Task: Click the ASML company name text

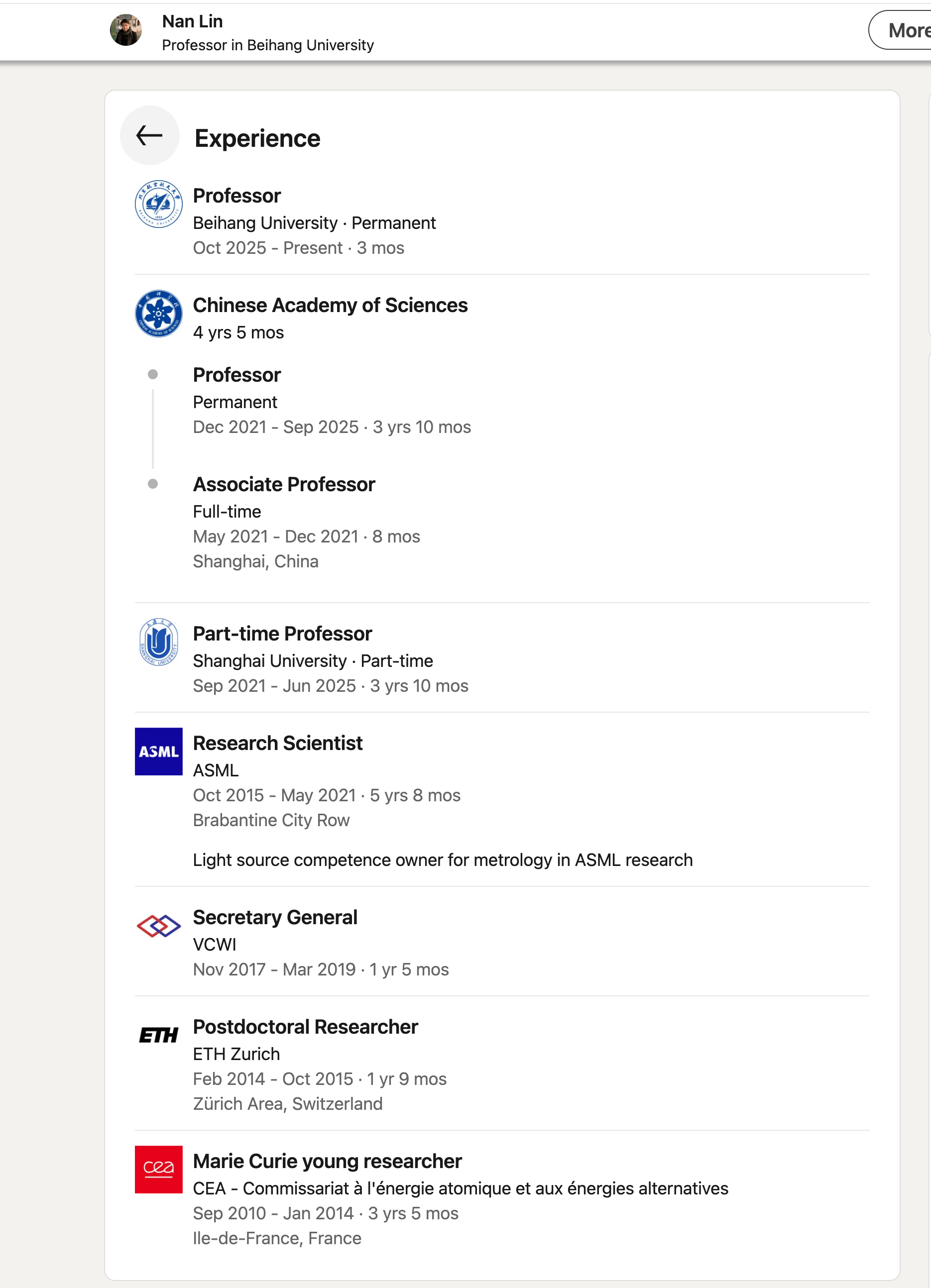Action: (216, 770)
